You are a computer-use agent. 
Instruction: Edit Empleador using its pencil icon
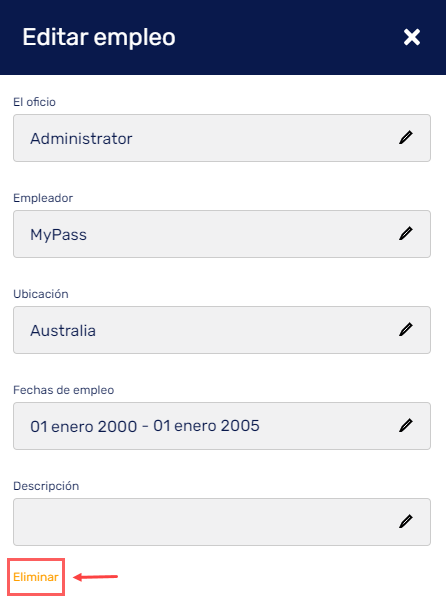tap(406, 233)
